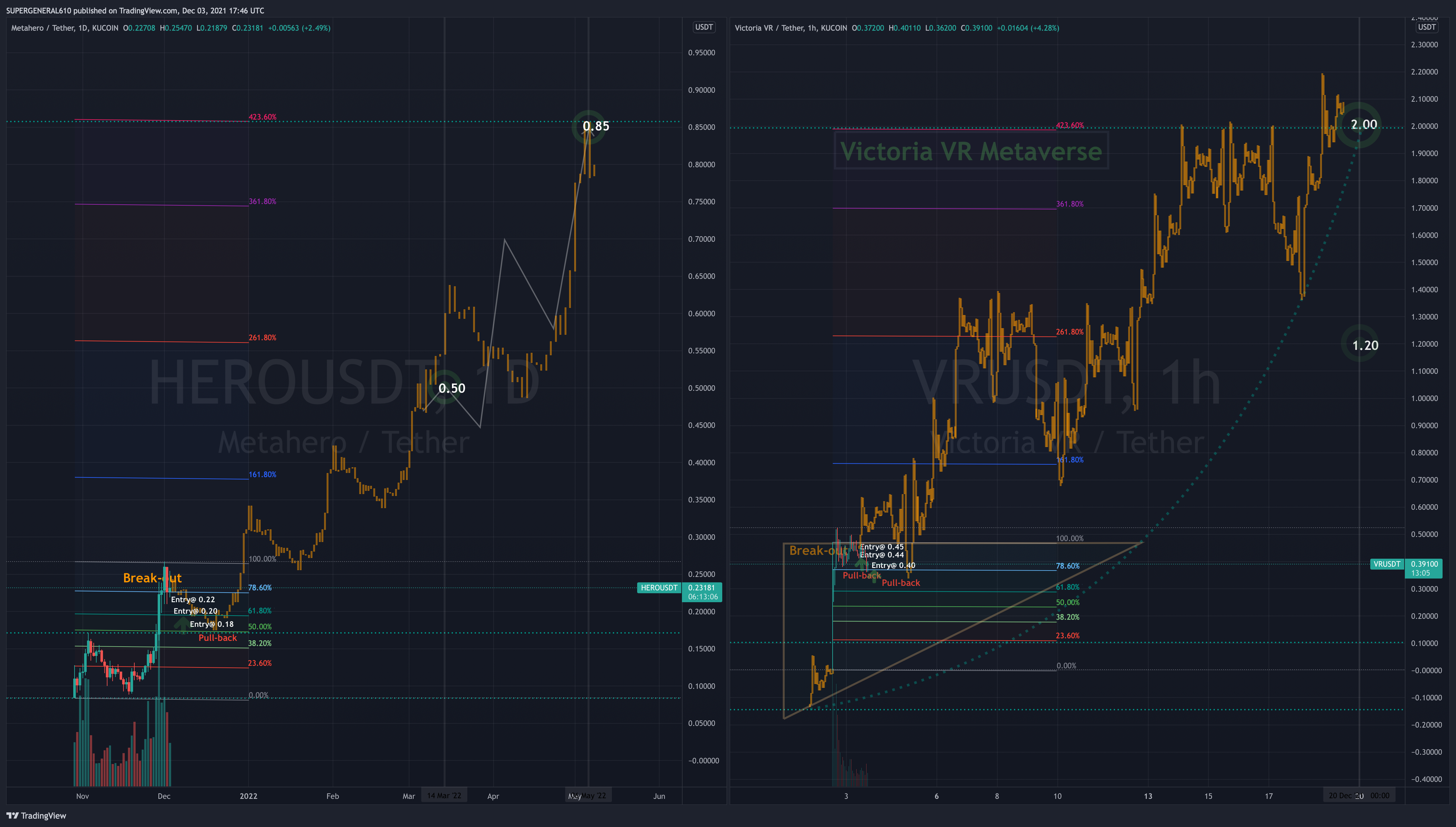Click the Break-out label on Victoria VR chart
Image resolution: width=1456 pixels, height=827 pixels.
(x=818, y=550)
